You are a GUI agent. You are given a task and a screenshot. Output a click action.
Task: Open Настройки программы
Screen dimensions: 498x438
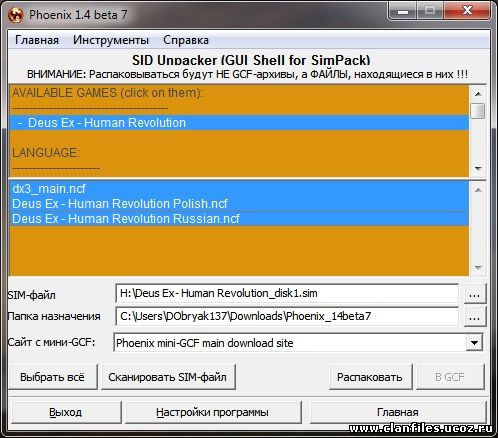213,412
